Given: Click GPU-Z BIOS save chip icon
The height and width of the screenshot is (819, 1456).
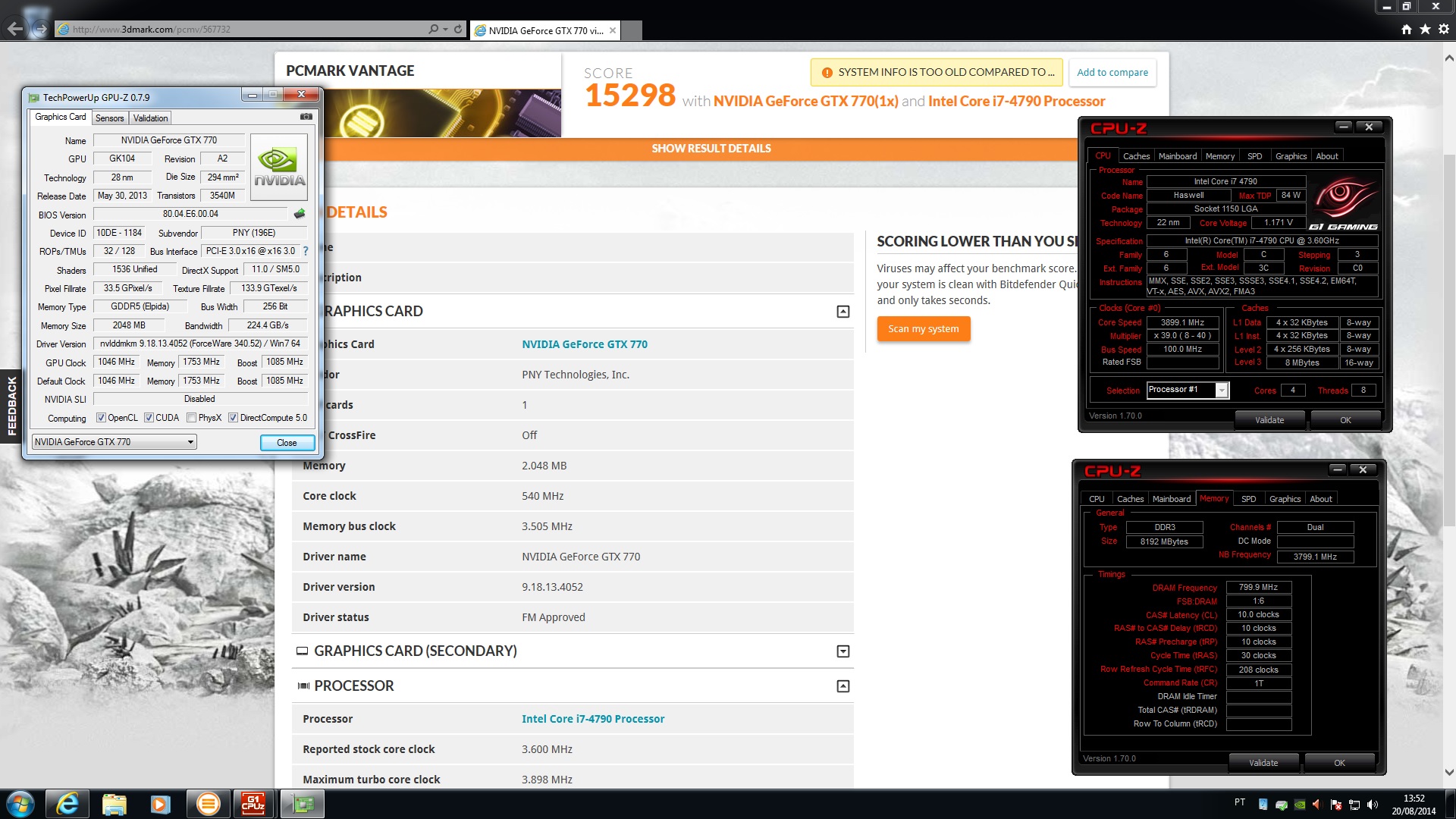Looking at the screenshot, I should tap(300, 214).
